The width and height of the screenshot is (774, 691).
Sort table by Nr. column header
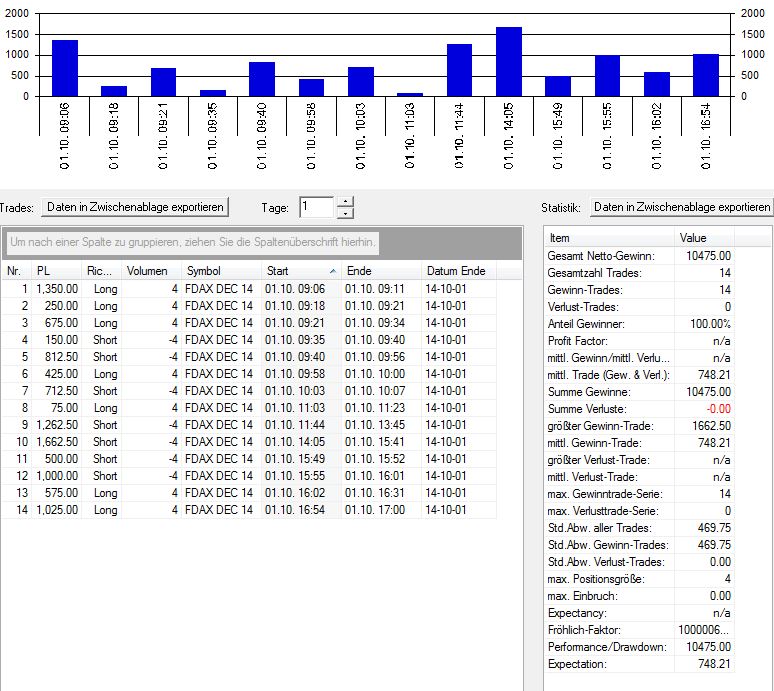click(16, 271)
